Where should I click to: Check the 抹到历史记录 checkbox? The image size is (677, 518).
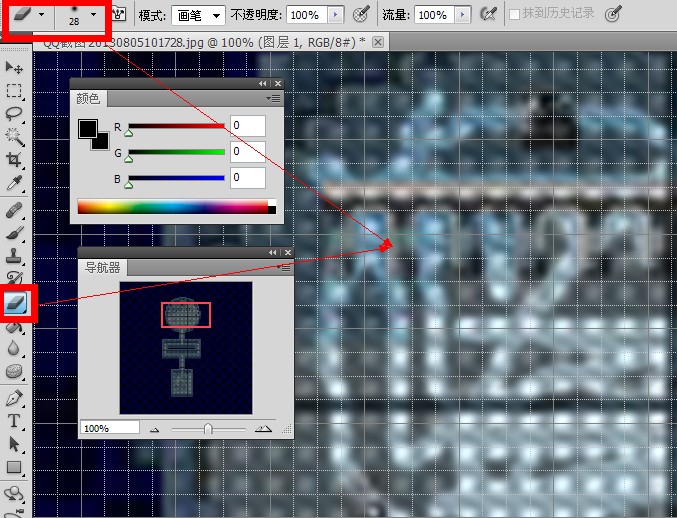[514, 15]
